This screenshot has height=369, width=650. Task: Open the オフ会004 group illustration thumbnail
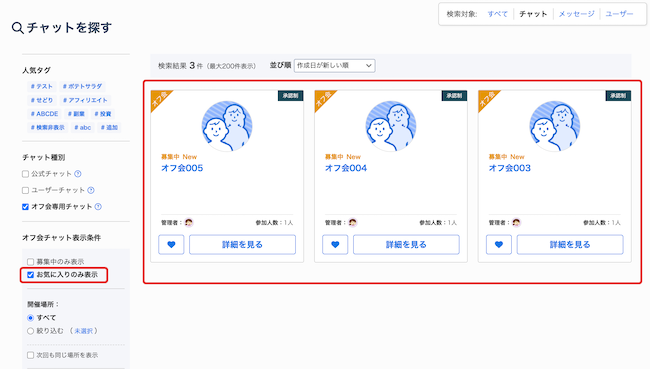390,126
